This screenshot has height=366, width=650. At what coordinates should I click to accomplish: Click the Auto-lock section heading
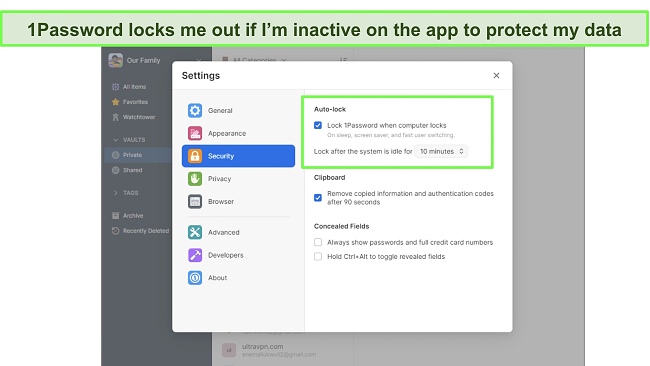pyautogui.click(x=330, y=109)
